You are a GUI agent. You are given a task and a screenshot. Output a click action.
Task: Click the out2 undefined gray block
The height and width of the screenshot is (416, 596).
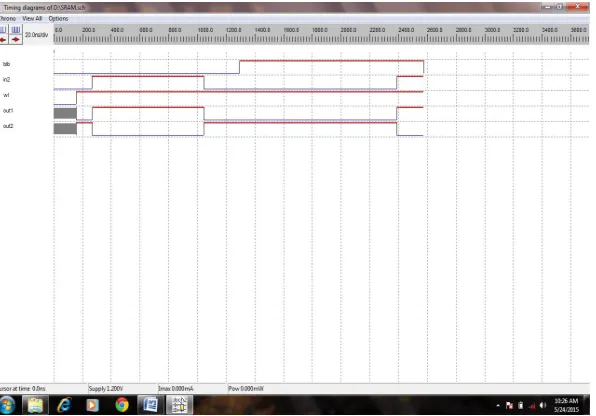click(65, 129)
